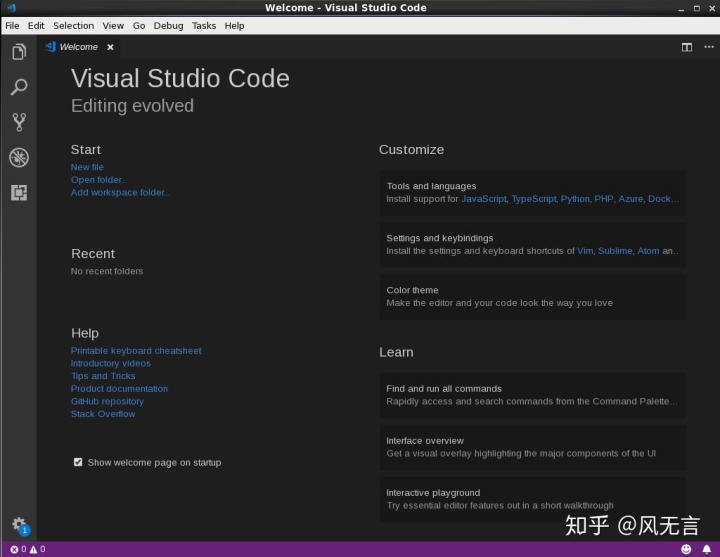Open the Manage gear icon with badge

click(20, 525)
